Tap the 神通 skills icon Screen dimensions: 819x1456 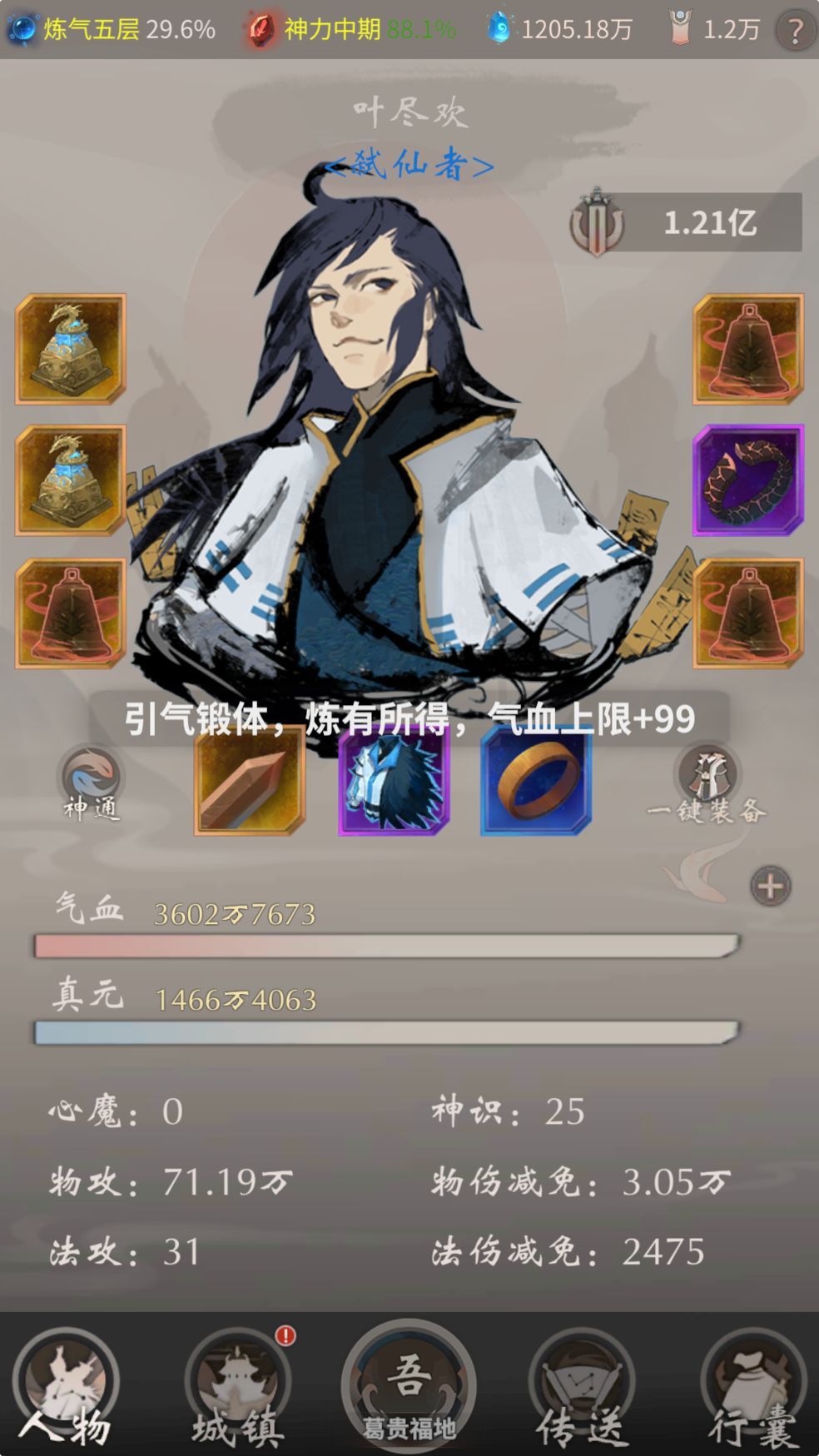[92, 783]
